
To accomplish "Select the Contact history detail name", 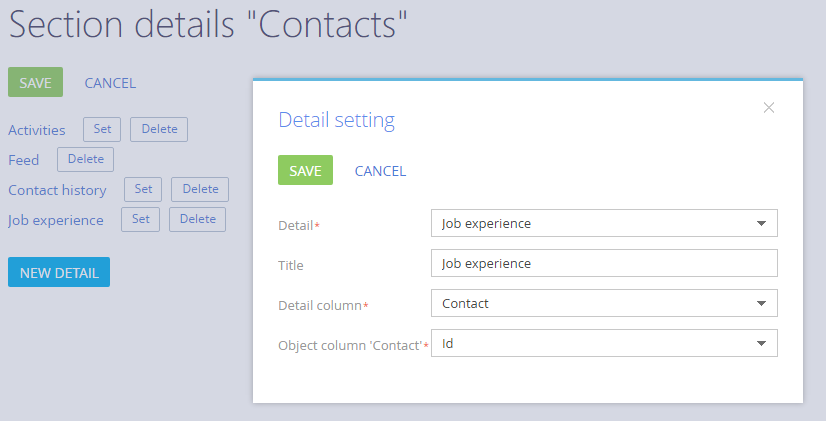I will click(57, 190).
